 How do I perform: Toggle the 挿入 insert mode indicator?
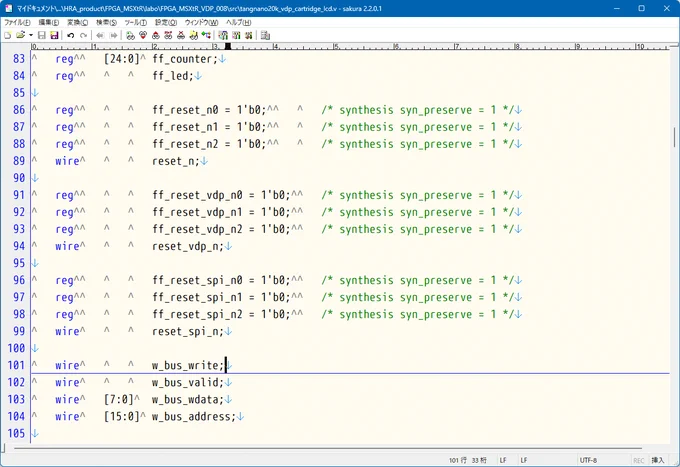click(x=657, y=460)
